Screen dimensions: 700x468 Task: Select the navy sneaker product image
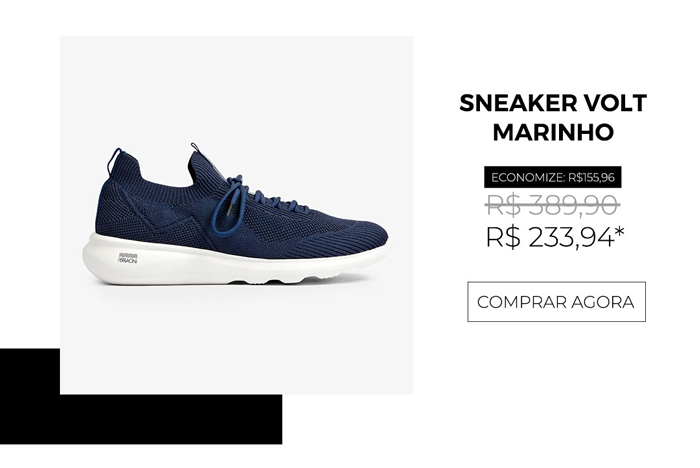tap(236, 215)
